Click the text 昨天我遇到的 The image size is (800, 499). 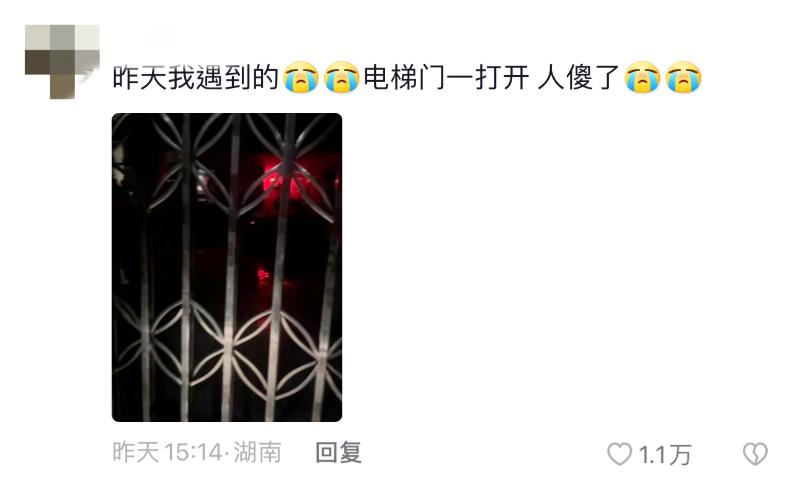pyautogui.click(x=196, y=78)
